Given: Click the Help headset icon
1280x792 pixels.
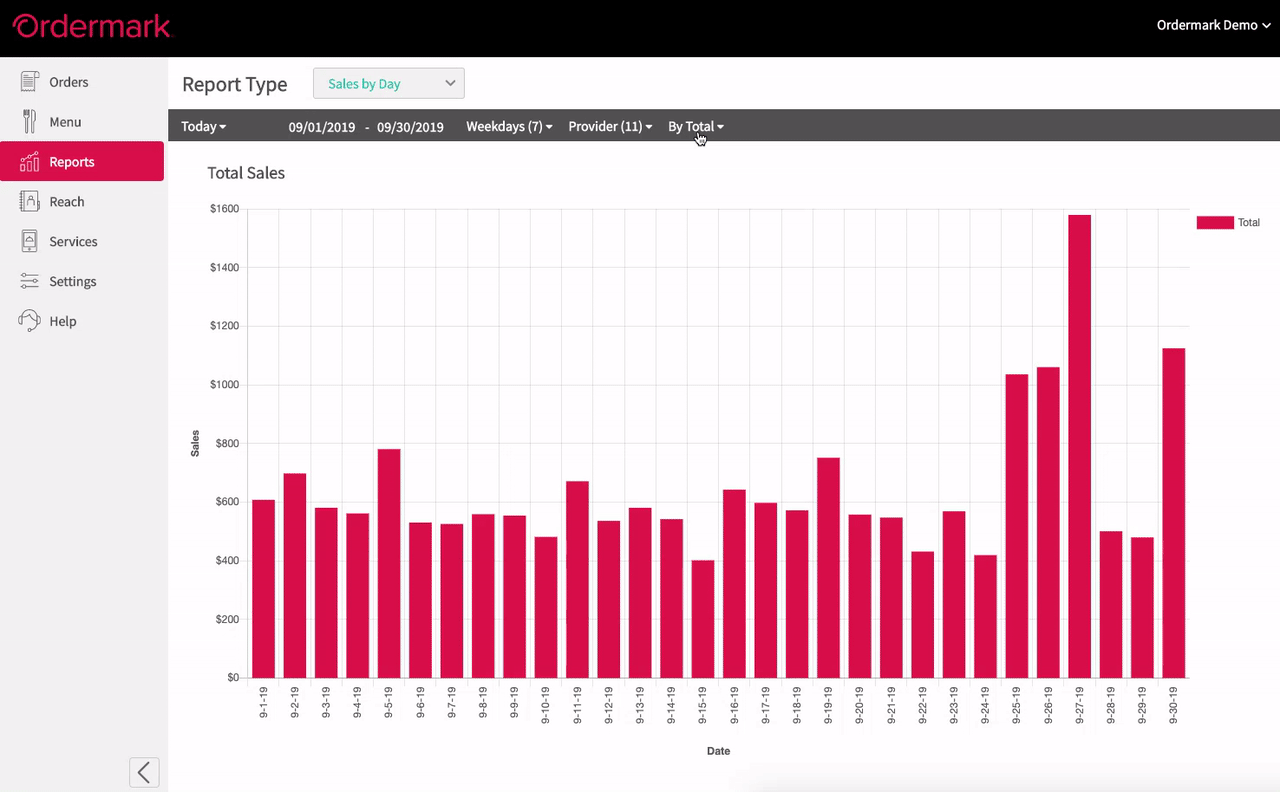Looking at the screenshot, I should [30, 321].
